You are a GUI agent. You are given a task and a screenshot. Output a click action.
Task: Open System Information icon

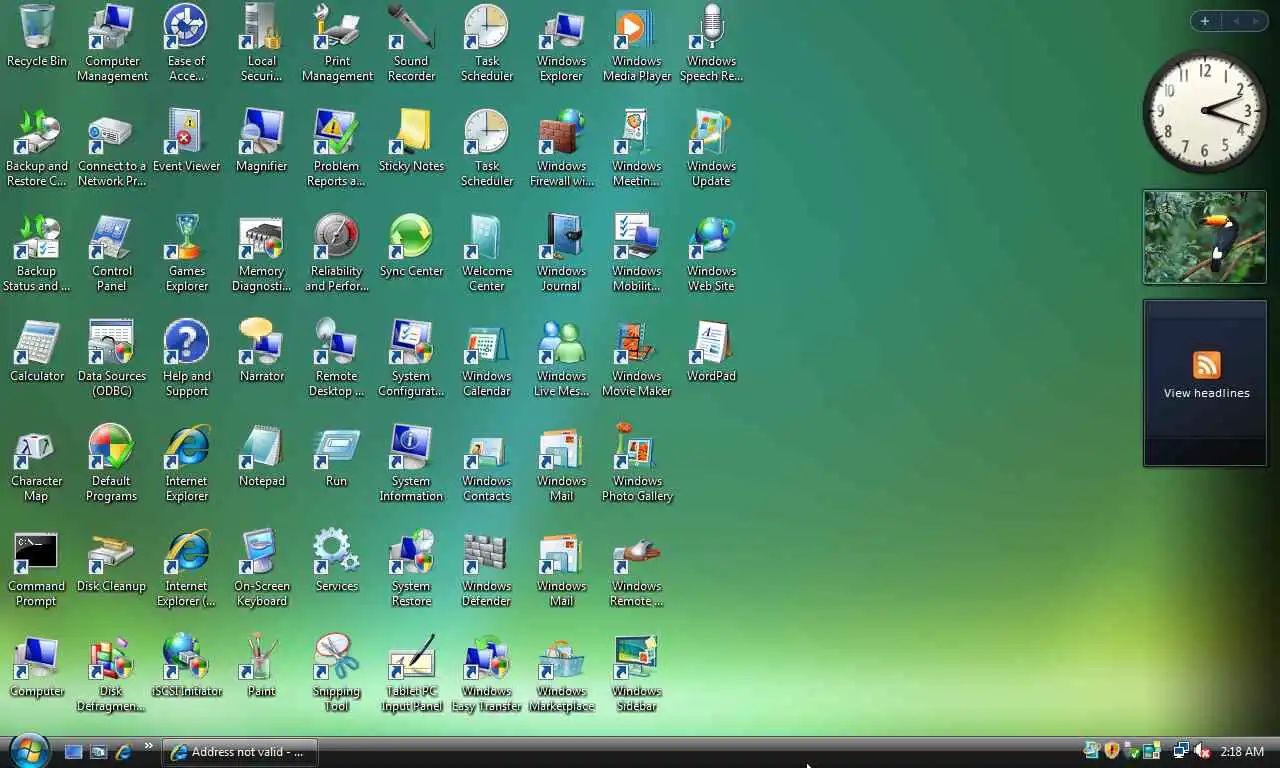click(411, 463)
